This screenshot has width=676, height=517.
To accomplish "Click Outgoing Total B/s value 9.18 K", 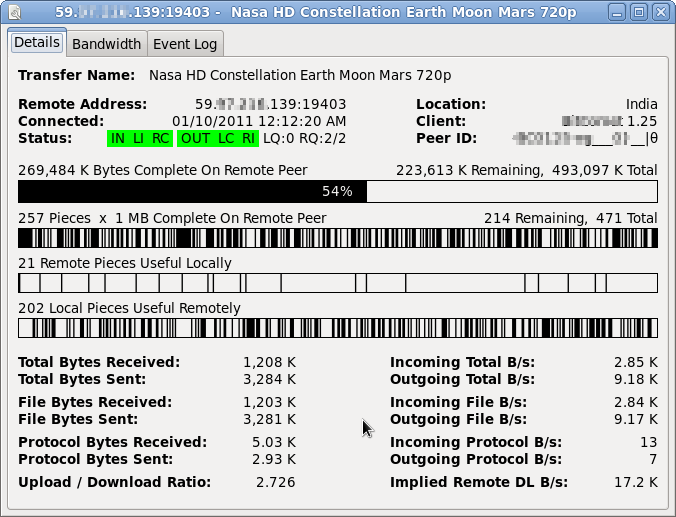I will (x=636, y=379).
